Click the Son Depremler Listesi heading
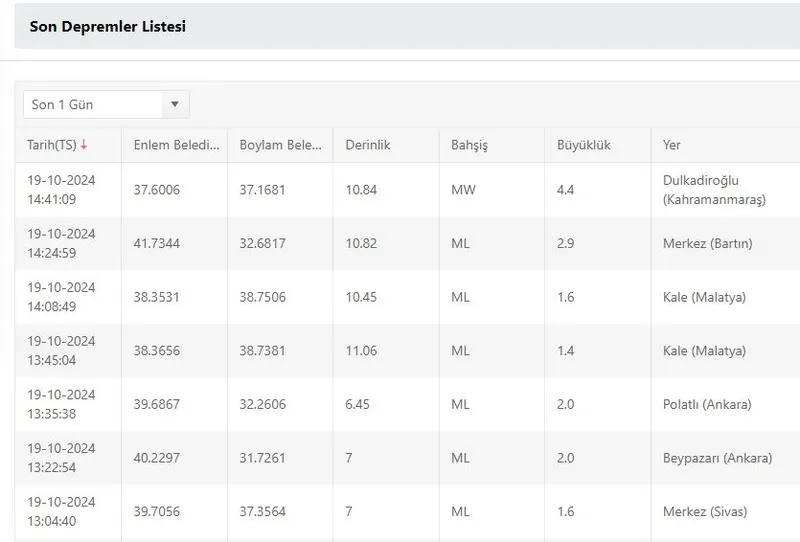 (107, 27)
